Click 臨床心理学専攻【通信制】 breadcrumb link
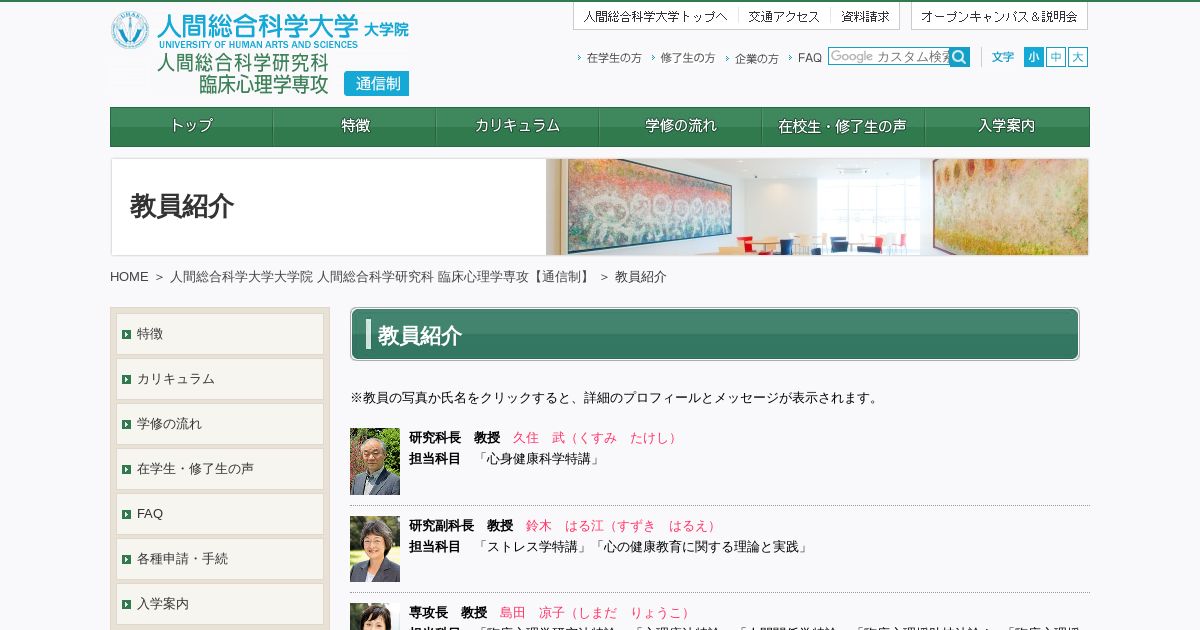 tap(381, 277)
